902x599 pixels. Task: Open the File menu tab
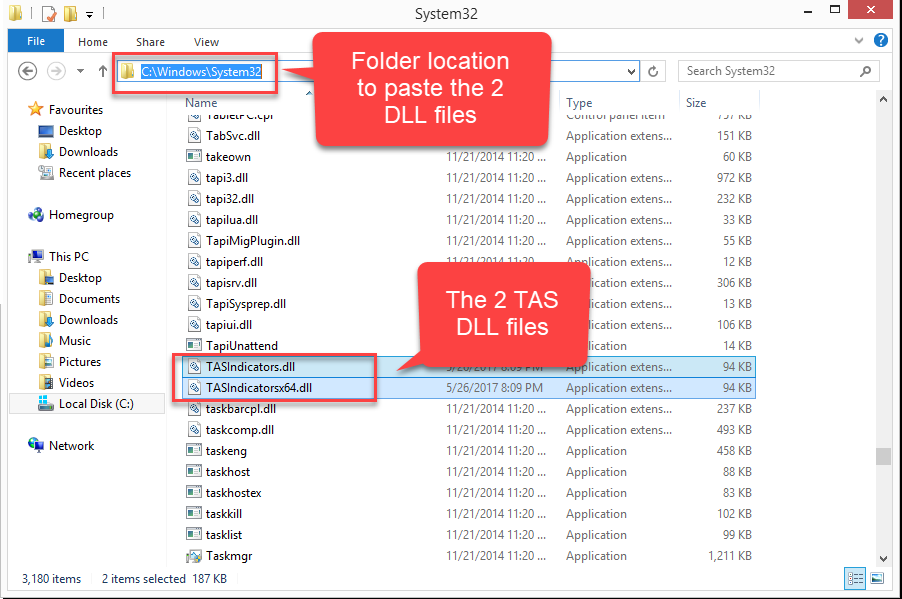point(36,41)
